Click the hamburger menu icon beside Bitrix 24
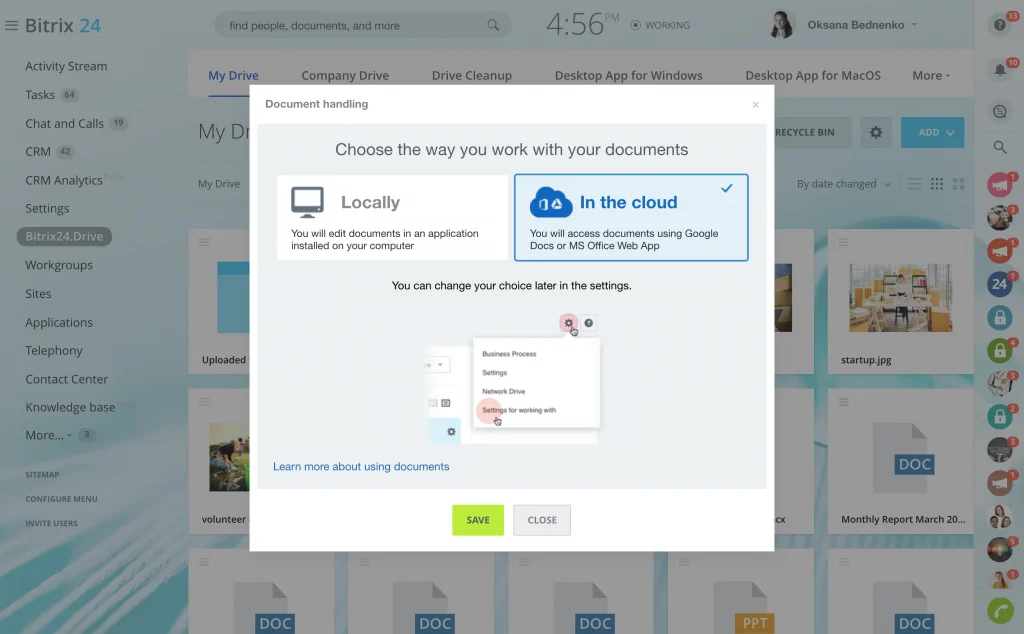This screenshot has height=634, width=1024. coord(12,25)
